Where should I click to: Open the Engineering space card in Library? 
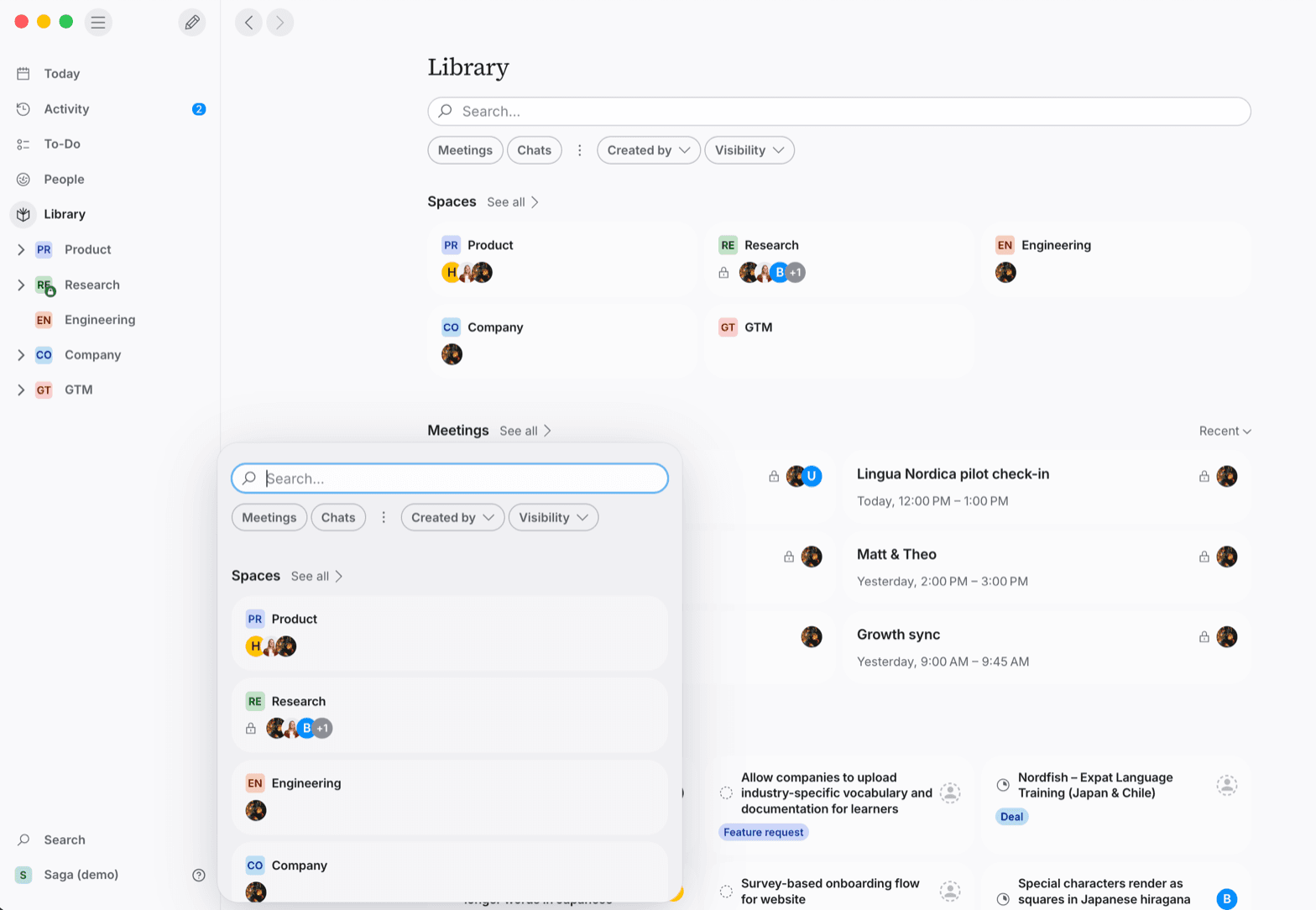point(1116,259)
